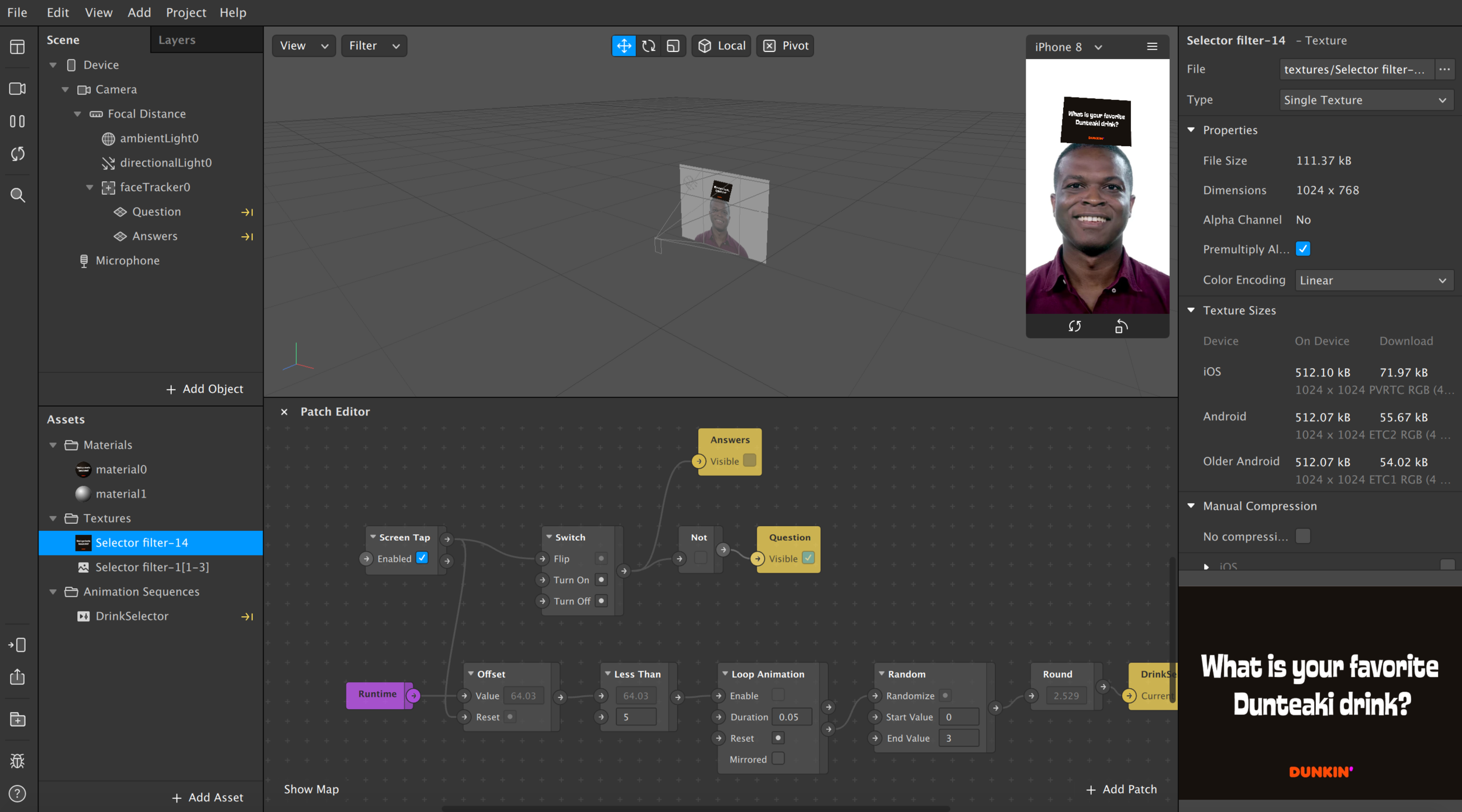Screen dimensions: 1462x812
Task: Toggle Premultiply Alpha checkbox
Action: coord(1302,249)
